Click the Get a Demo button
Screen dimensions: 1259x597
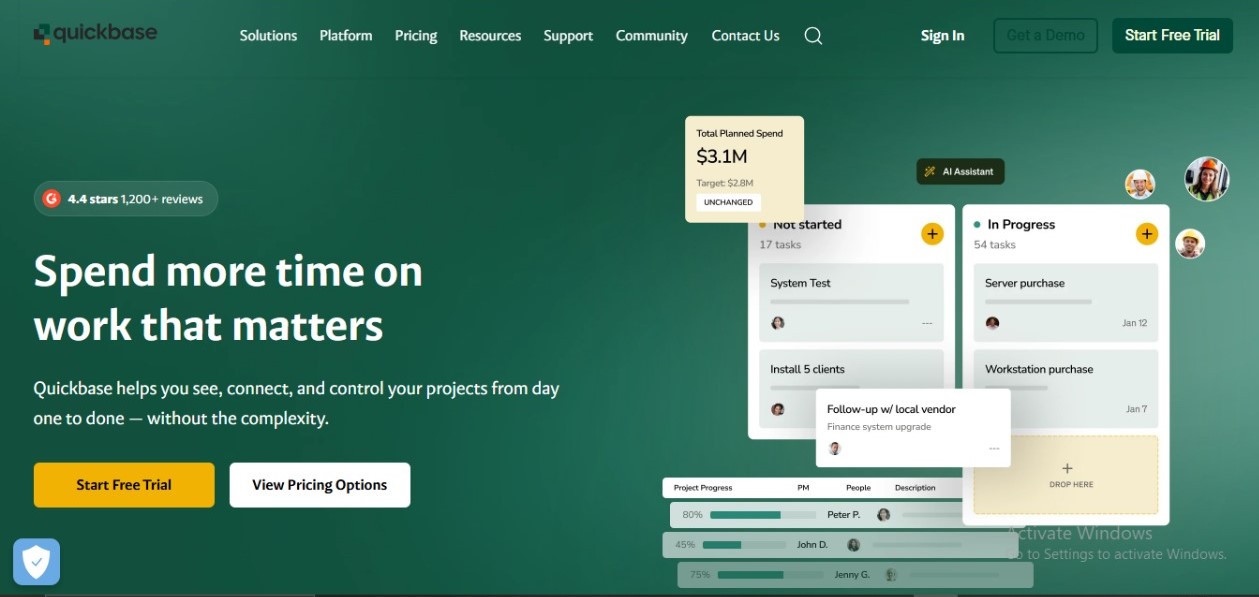[1045, 35]
